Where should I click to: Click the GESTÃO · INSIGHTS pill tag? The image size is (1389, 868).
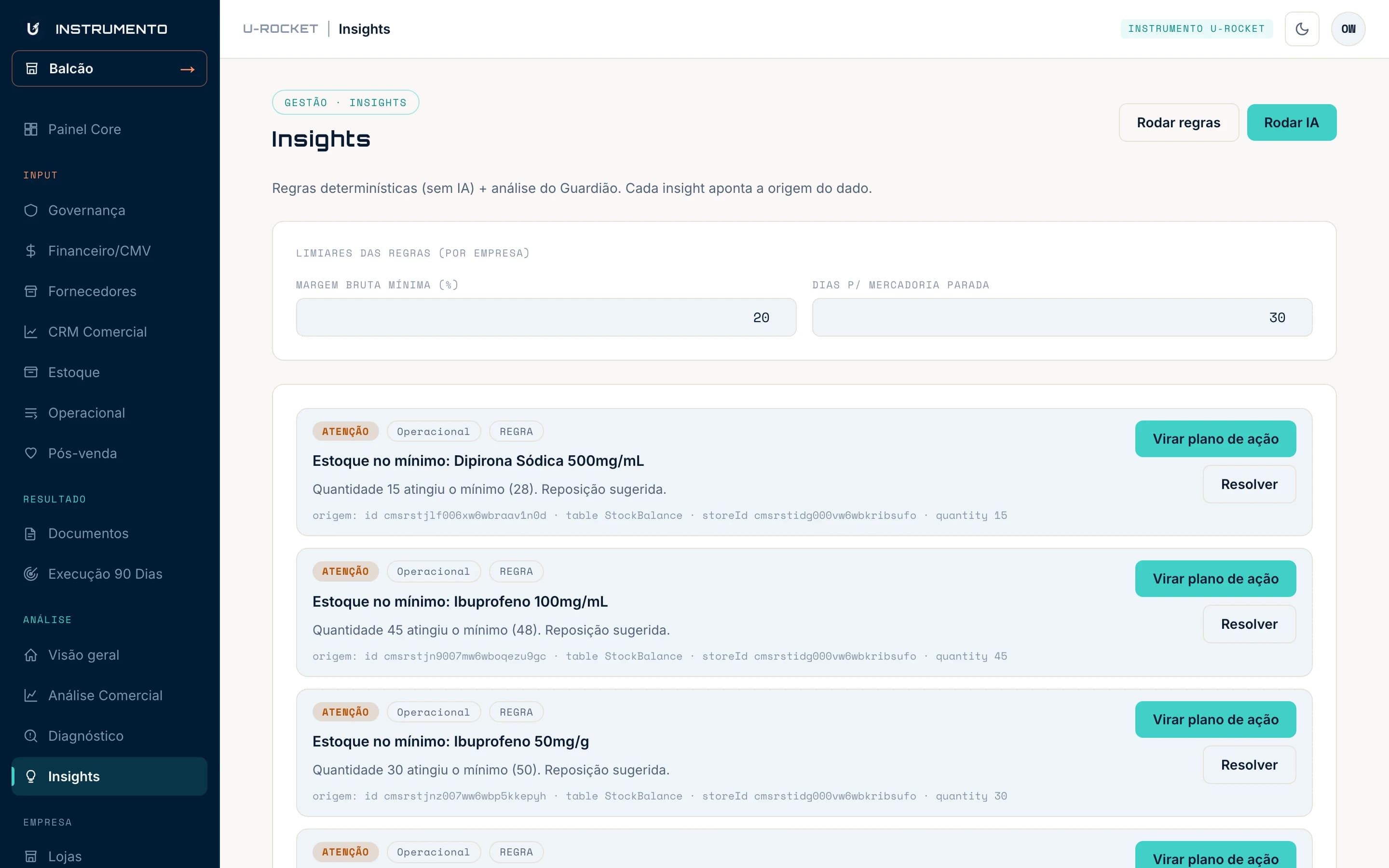[345, 102]
